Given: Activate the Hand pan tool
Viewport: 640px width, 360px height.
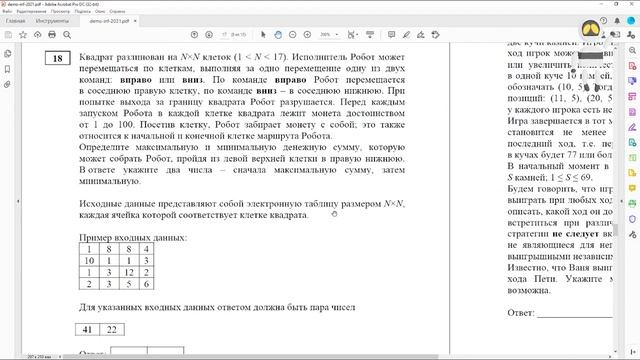Looking at the screenshot, I should (278, 35).
